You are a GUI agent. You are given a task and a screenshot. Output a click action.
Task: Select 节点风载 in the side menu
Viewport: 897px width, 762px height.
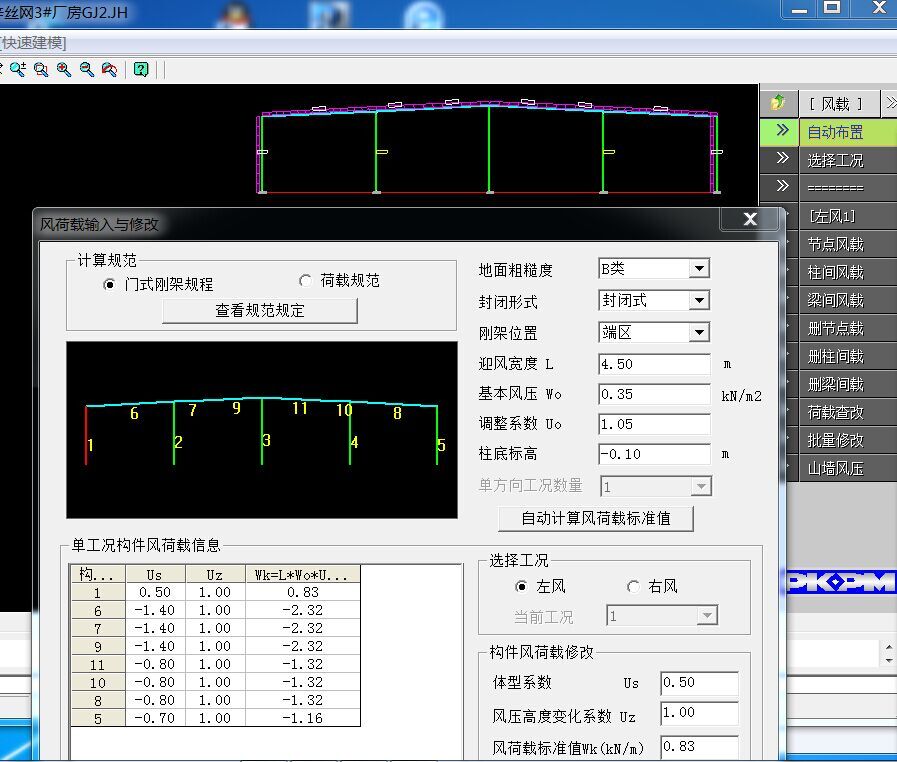pos(847,244)
